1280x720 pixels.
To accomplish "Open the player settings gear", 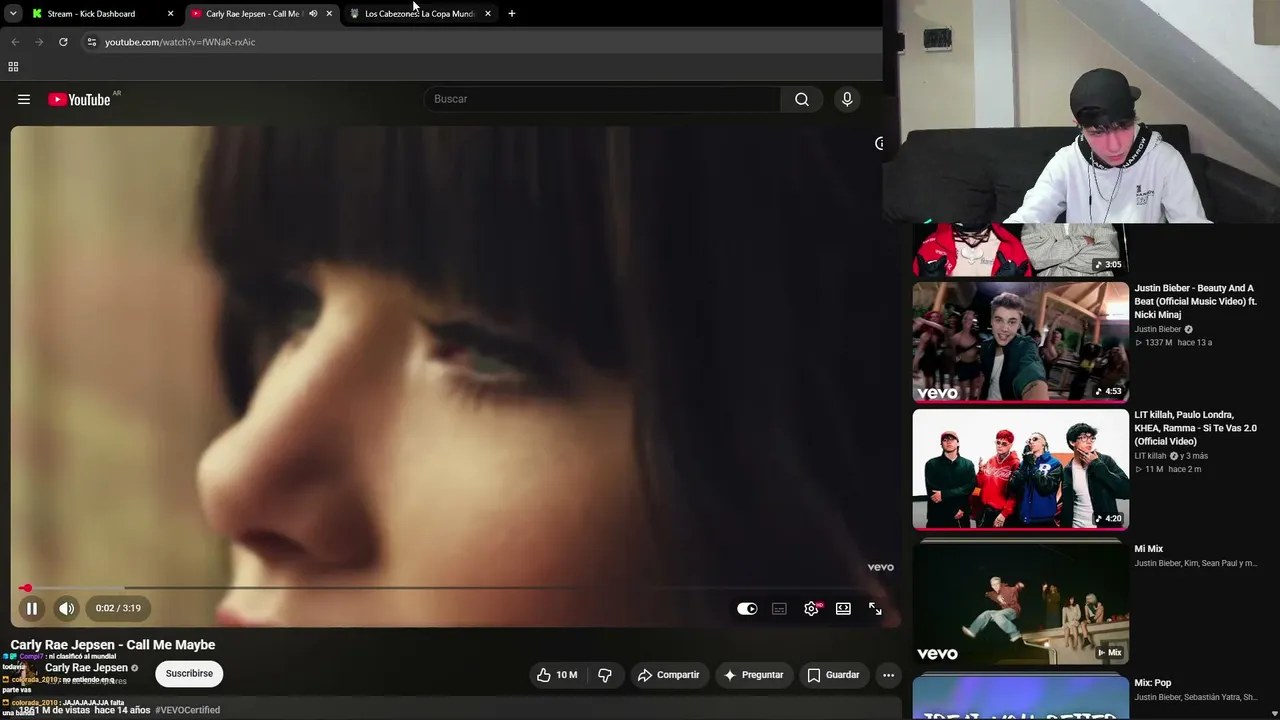I will [811, 608].
